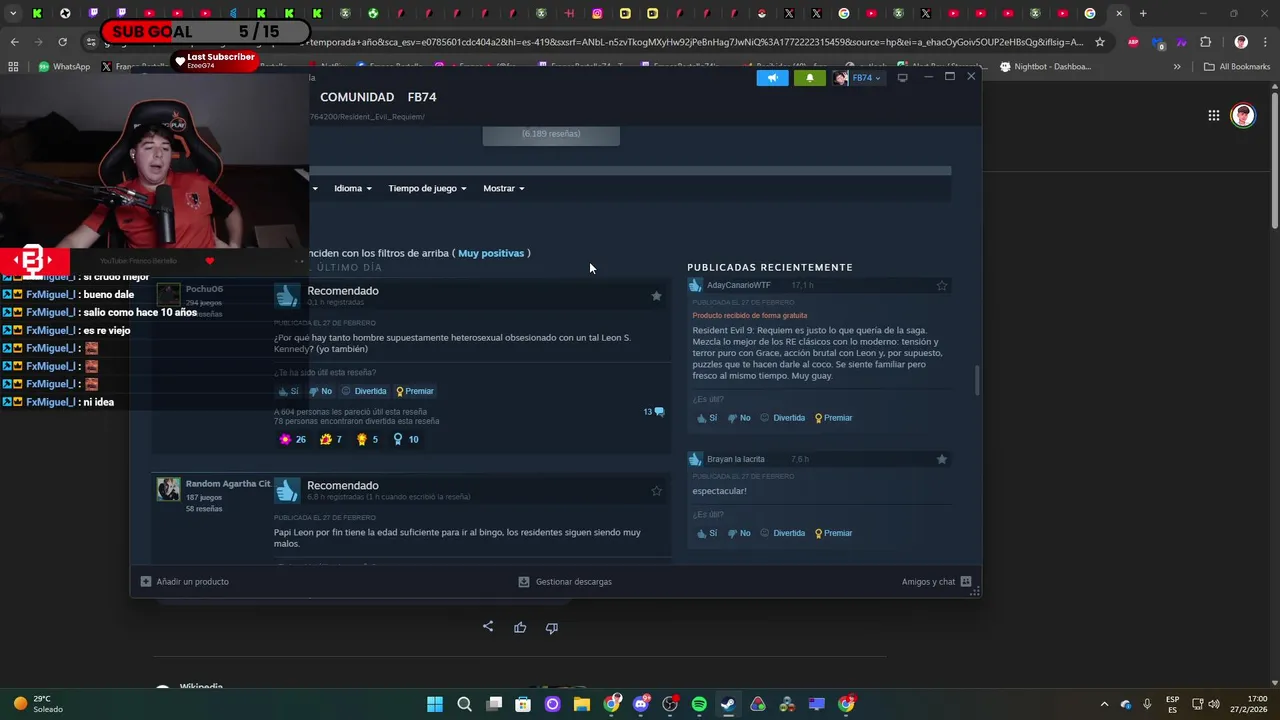Premiar AdayCanarioWTF's review

(x=833, y=418)
